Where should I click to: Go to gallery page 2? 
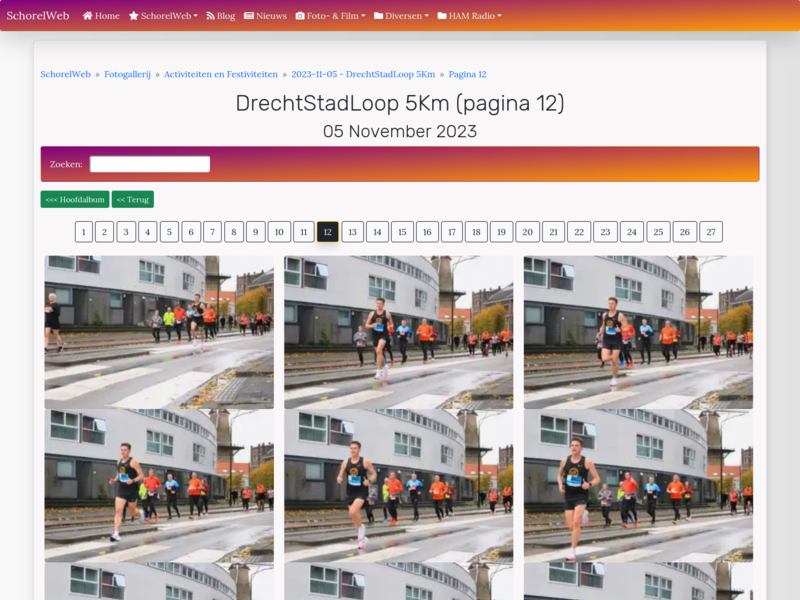pos(104,232)
